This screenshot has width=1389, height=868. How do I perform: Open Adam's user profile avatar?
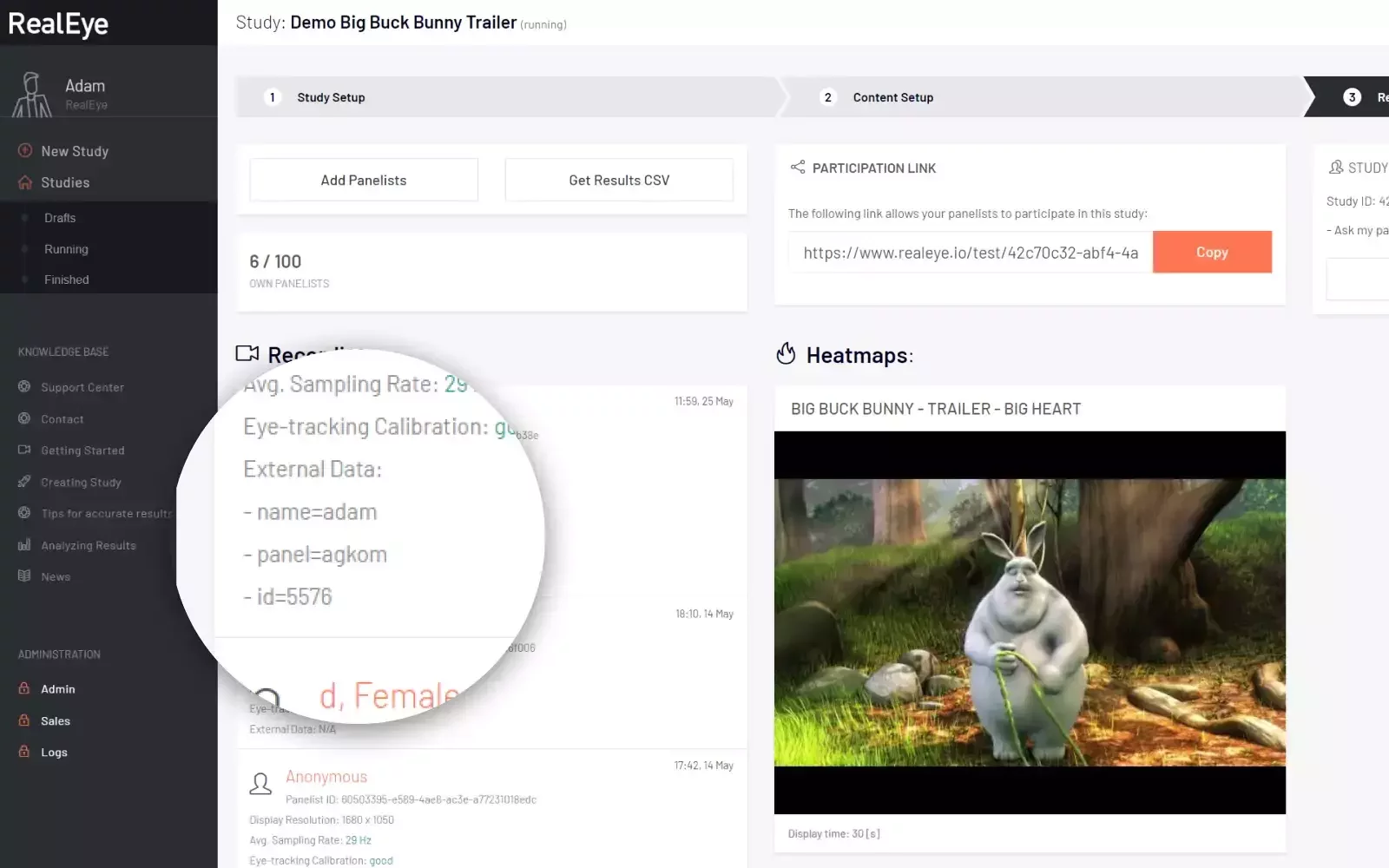tap(32, 94)
